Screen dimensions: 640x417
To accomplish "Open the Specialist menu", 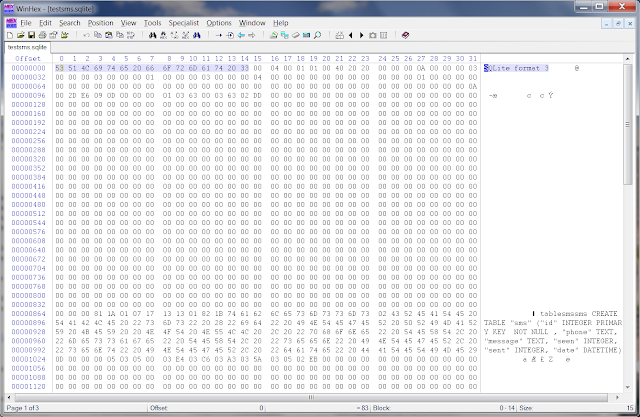I will coord(184,23).
